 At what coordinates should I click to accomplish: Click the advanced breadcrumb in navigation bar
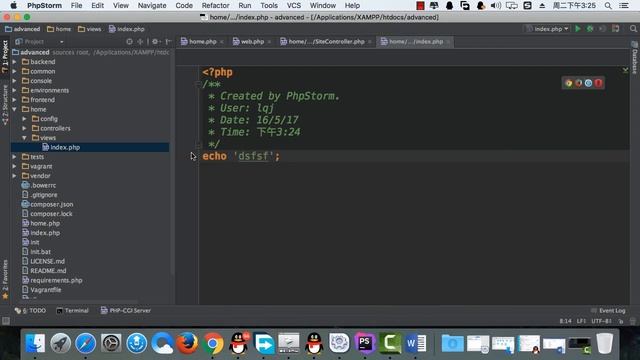pos(23,29)
